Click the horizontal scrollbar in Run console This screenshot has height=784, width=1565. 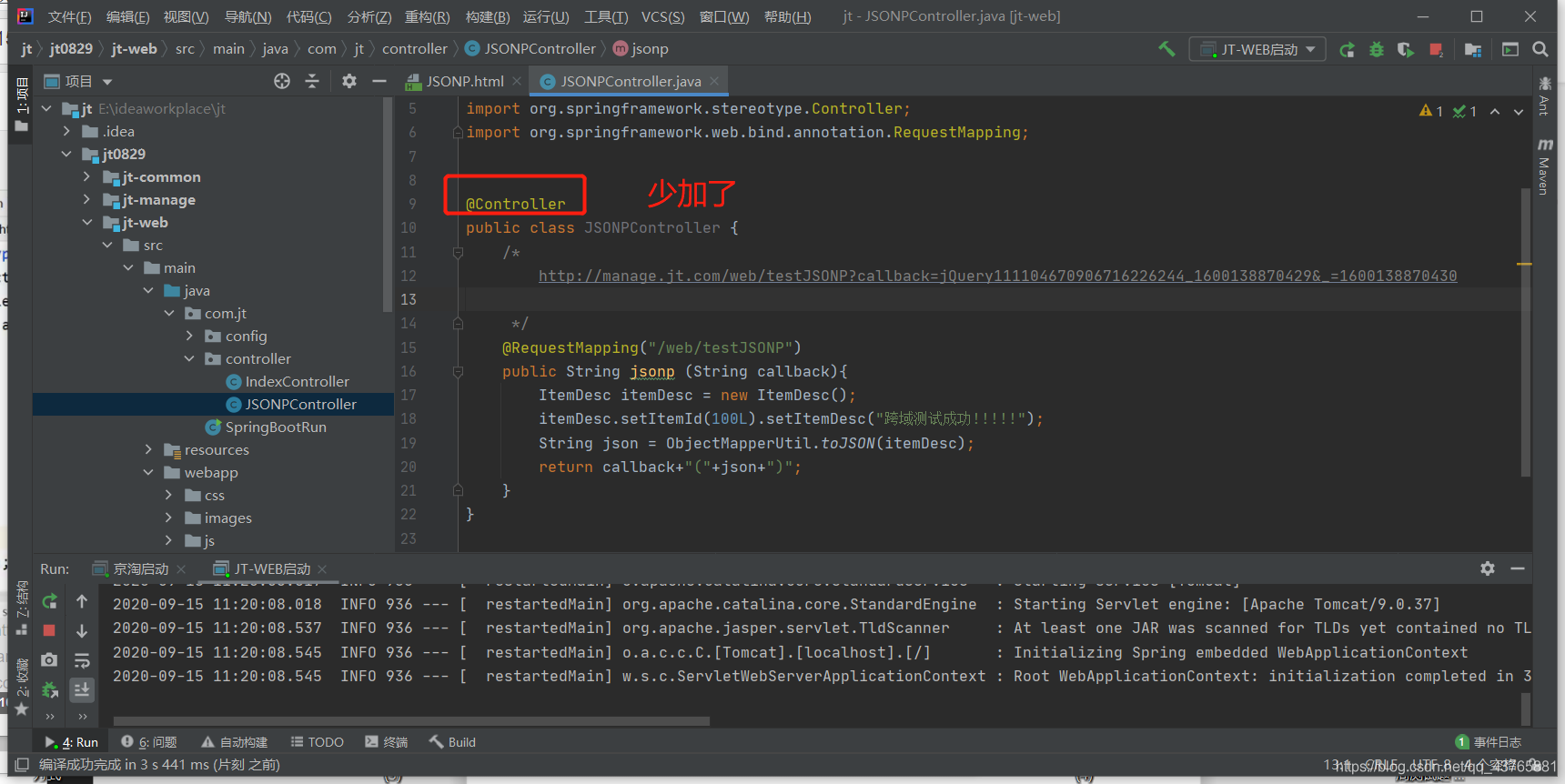(410, 721)
